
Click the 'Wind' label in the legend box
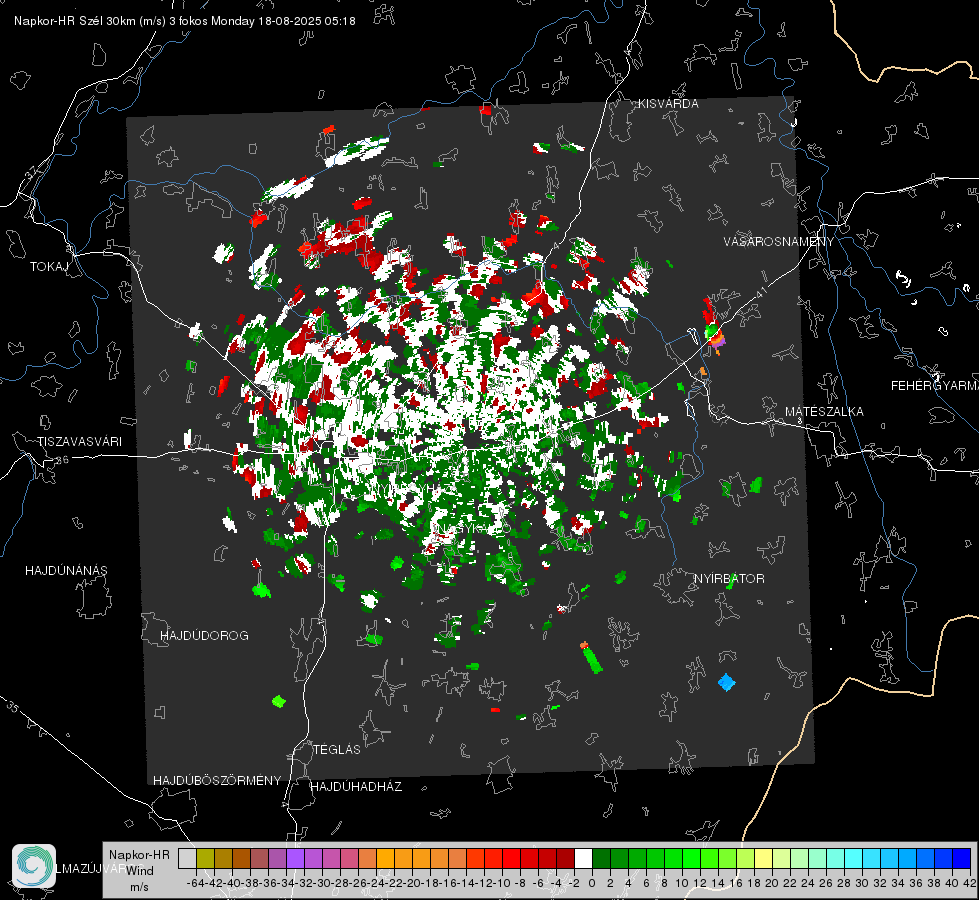[140, 871]
